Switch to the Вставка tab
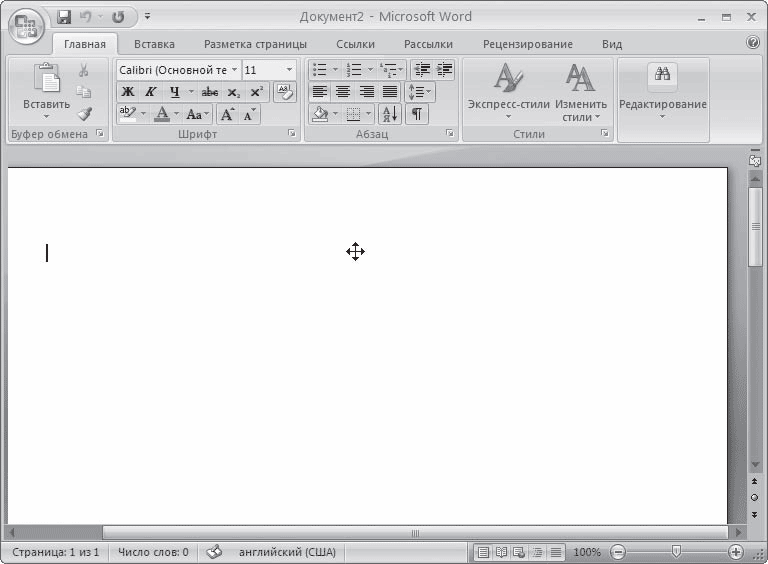 click(154, 44)
